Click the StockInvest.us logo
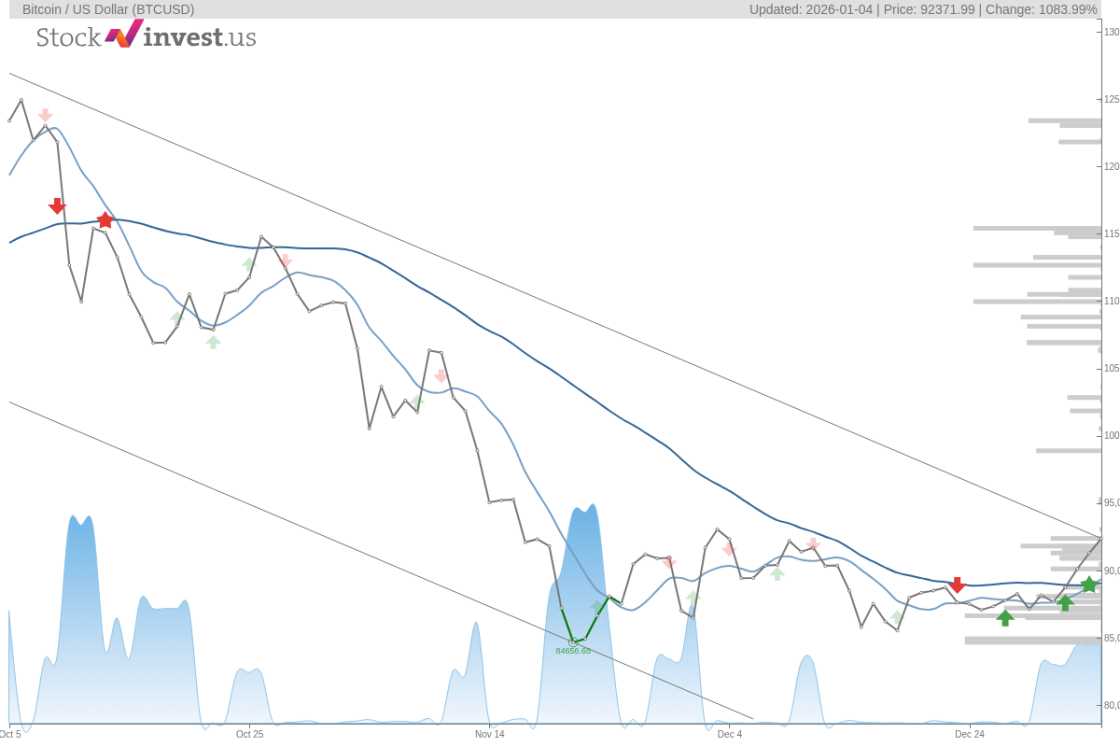Image resolution: width=1120 pixels, height=747 pixels. pos(146,36)
